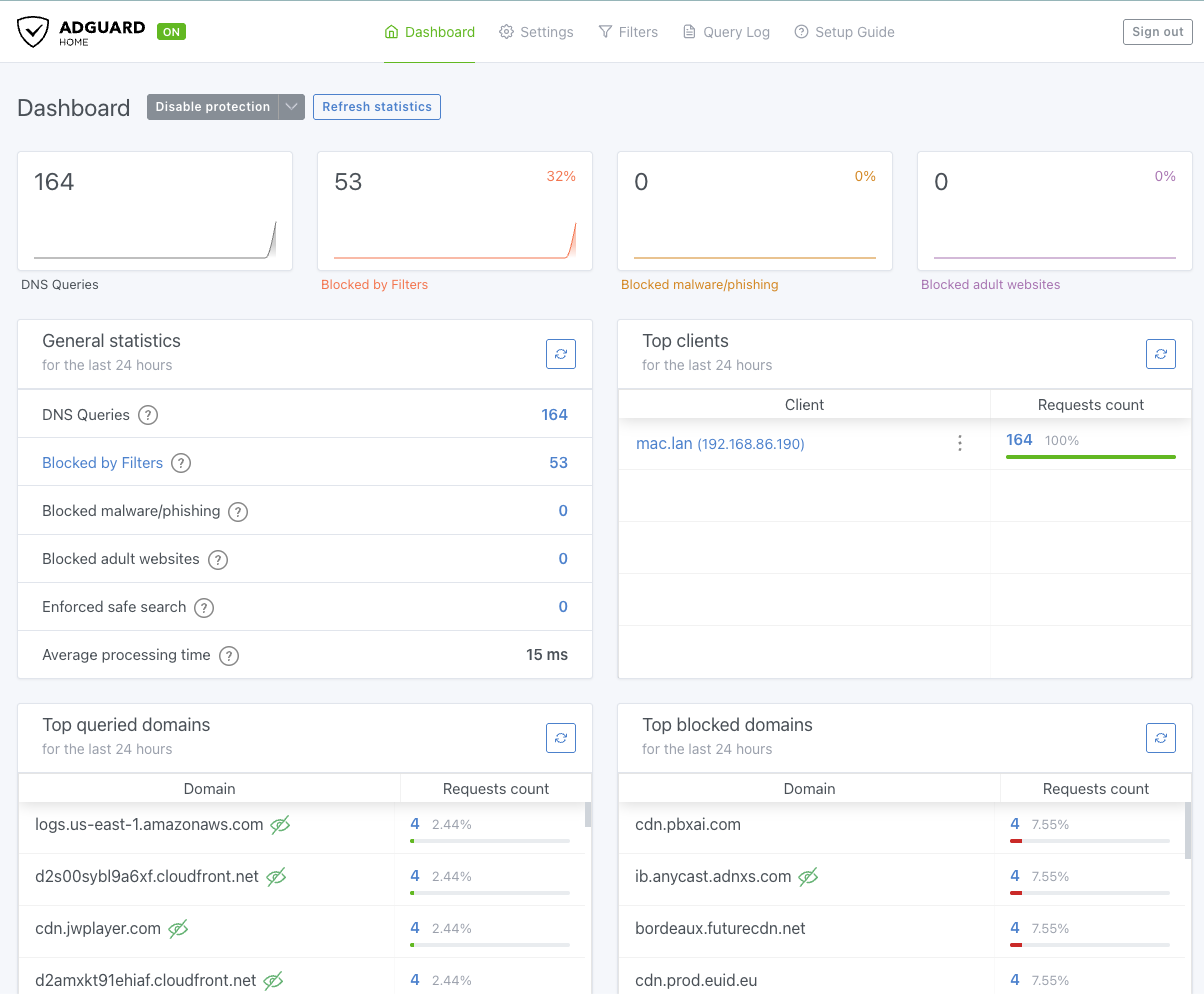Image resolution: width=1204 pixels, height=994 pixels.
Task: Go to the Query Log tab
Action: point(726,32)
